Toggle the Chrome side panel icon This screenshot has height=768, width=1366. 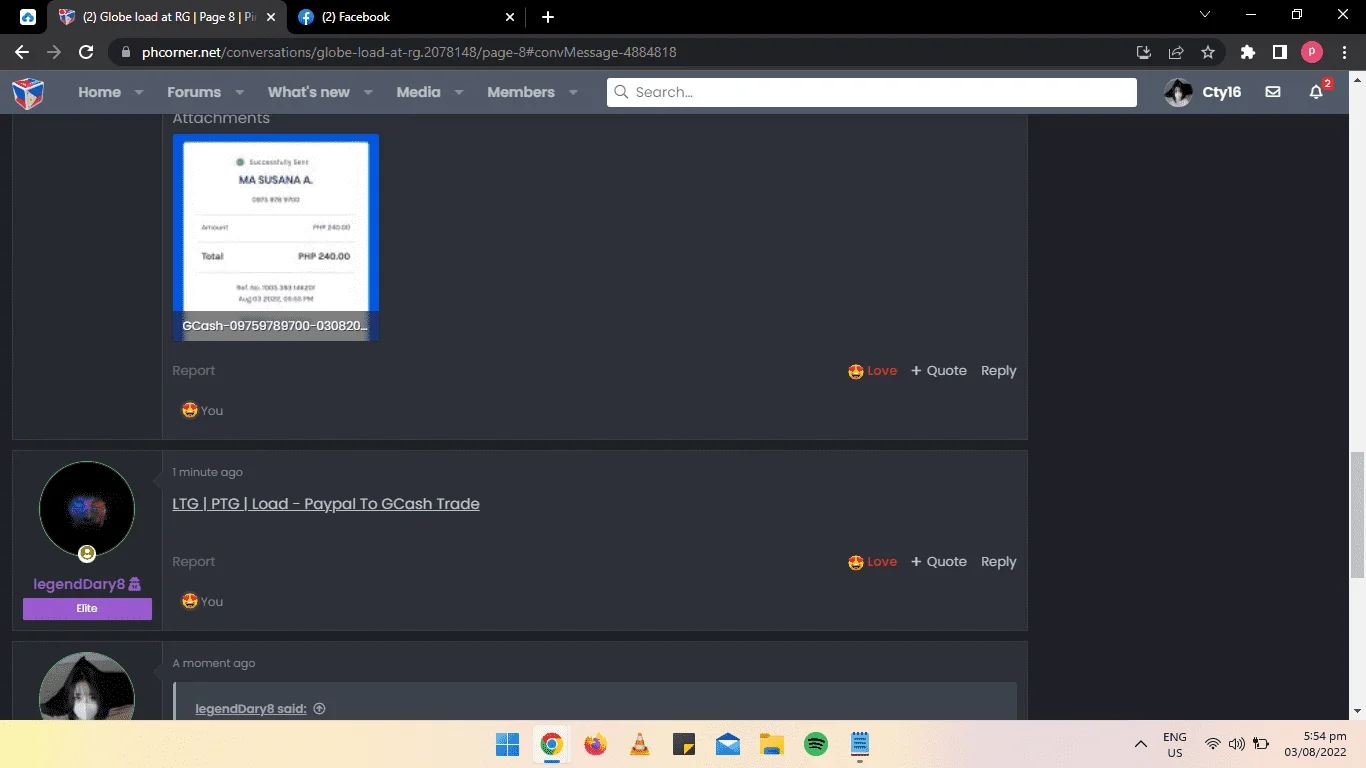tap(1279, 52)
